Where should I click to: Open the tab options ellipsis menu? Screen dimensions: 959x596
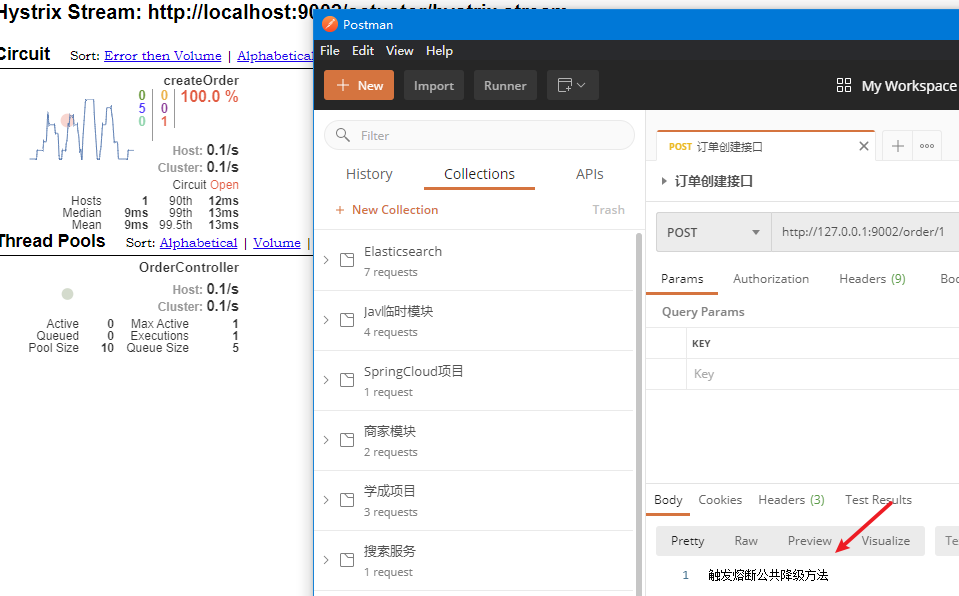927,146
